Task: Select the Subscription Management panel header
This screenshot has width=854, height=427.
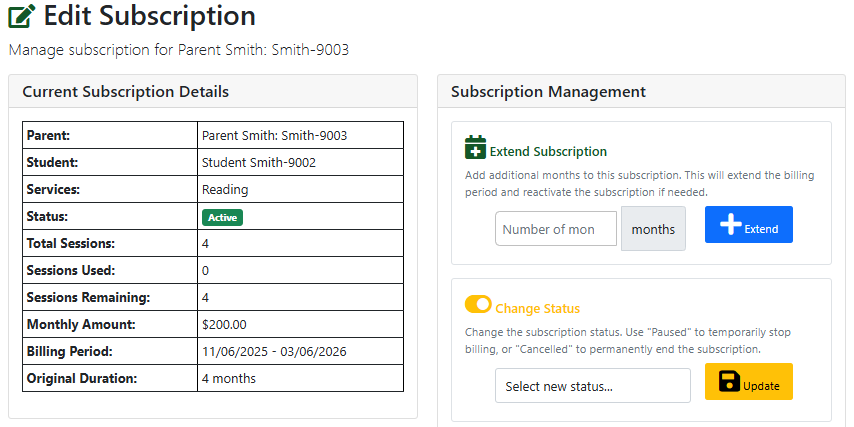Action: pyautogui.click(x=548, y=92)
